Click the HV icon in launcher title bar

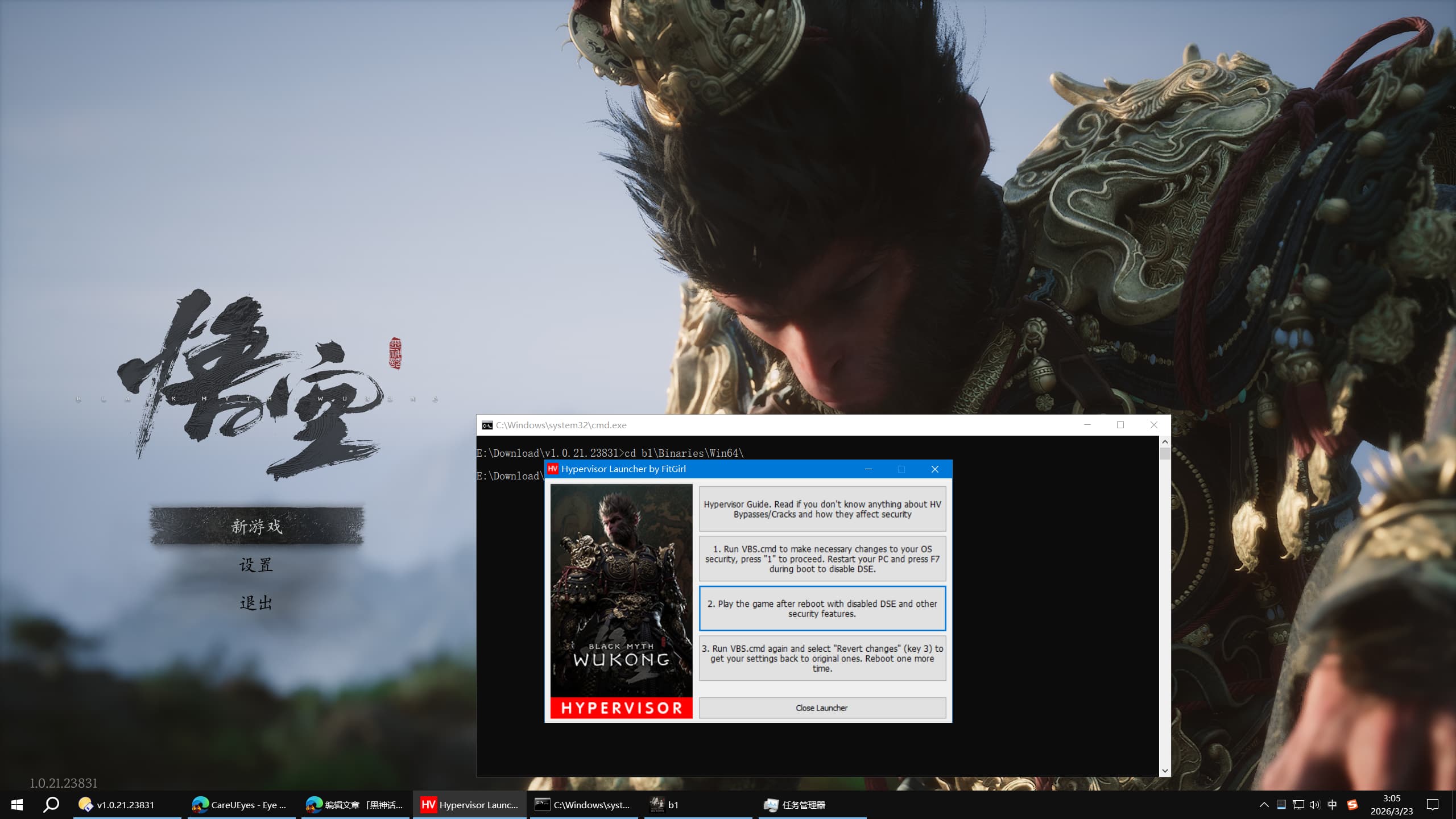(x=552, y=469)
